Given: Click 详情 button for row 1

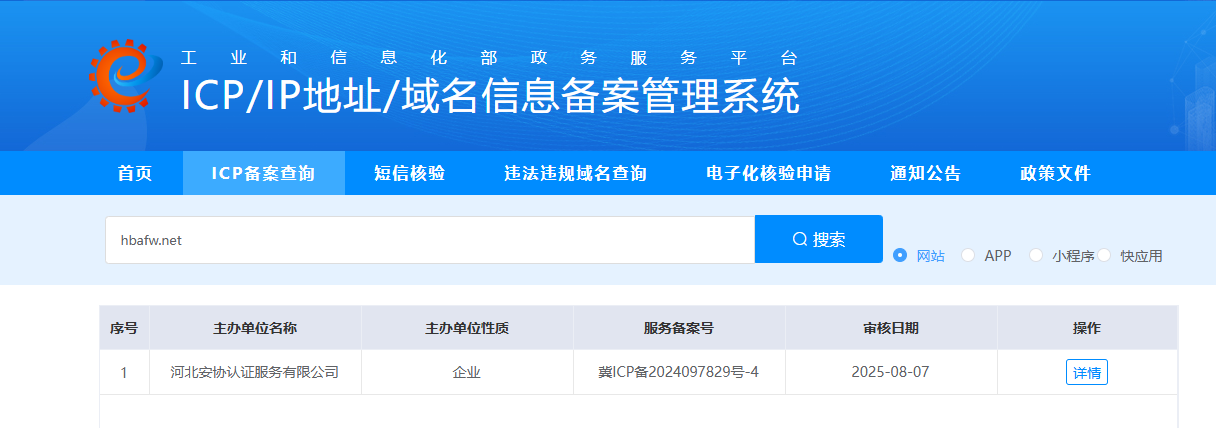Looking at the screenshot, I should point(1086,372).
